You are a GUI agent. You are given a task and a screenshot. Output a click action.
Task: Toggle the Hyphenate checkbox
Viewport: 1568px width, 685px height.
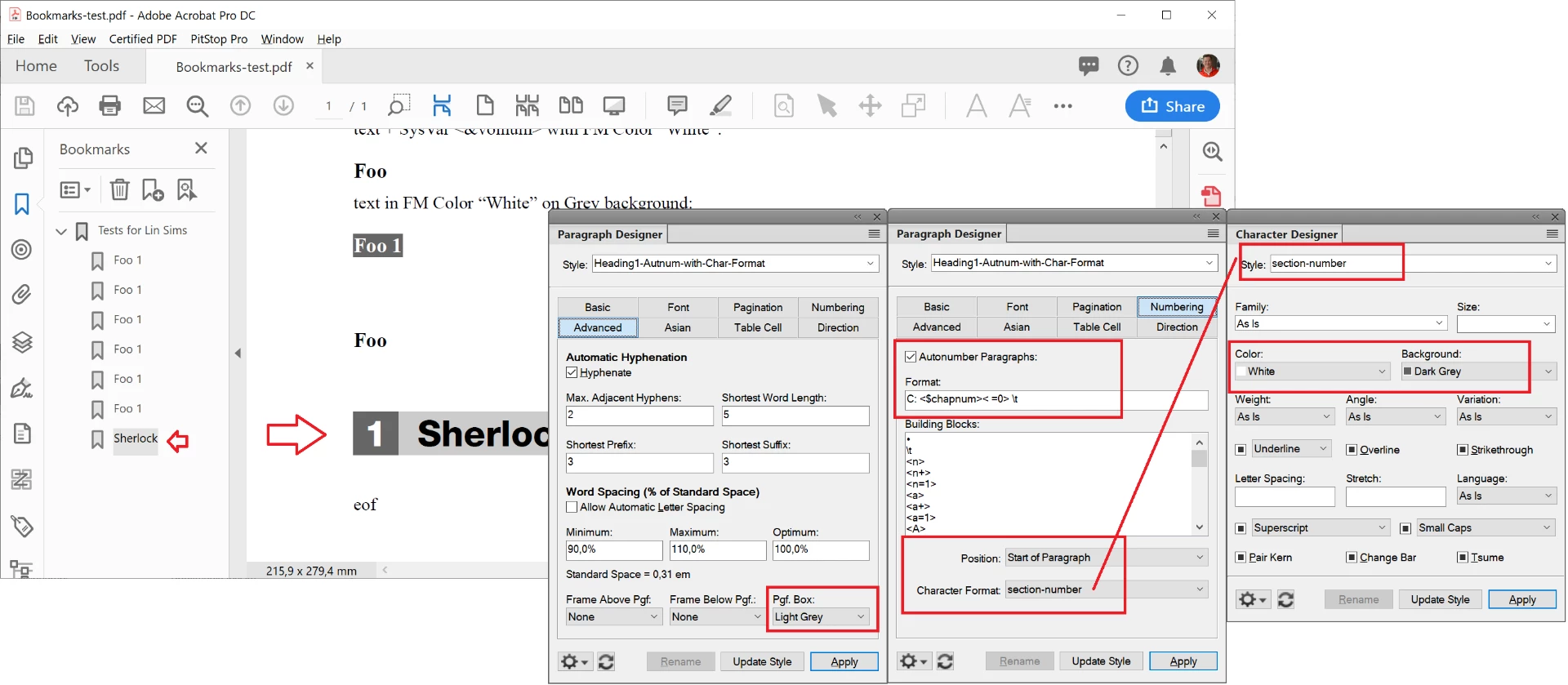click(572, 373)
